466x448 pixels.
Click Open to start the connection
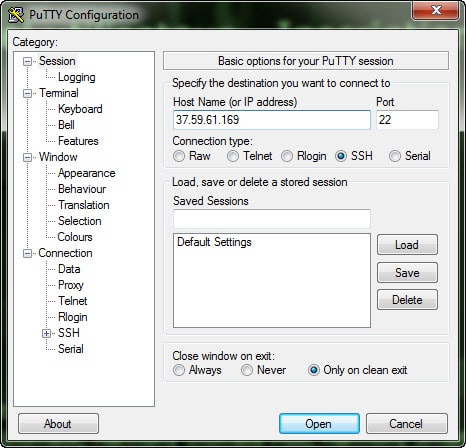click(x=319, y=424)
